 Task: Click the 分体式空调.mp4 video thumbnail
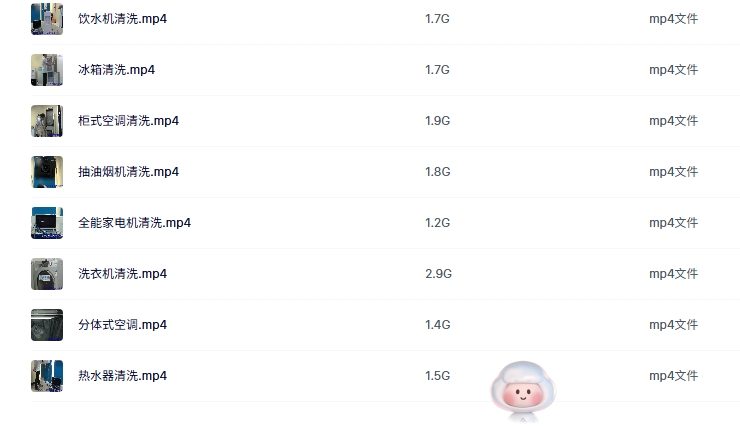pos(47,325)
